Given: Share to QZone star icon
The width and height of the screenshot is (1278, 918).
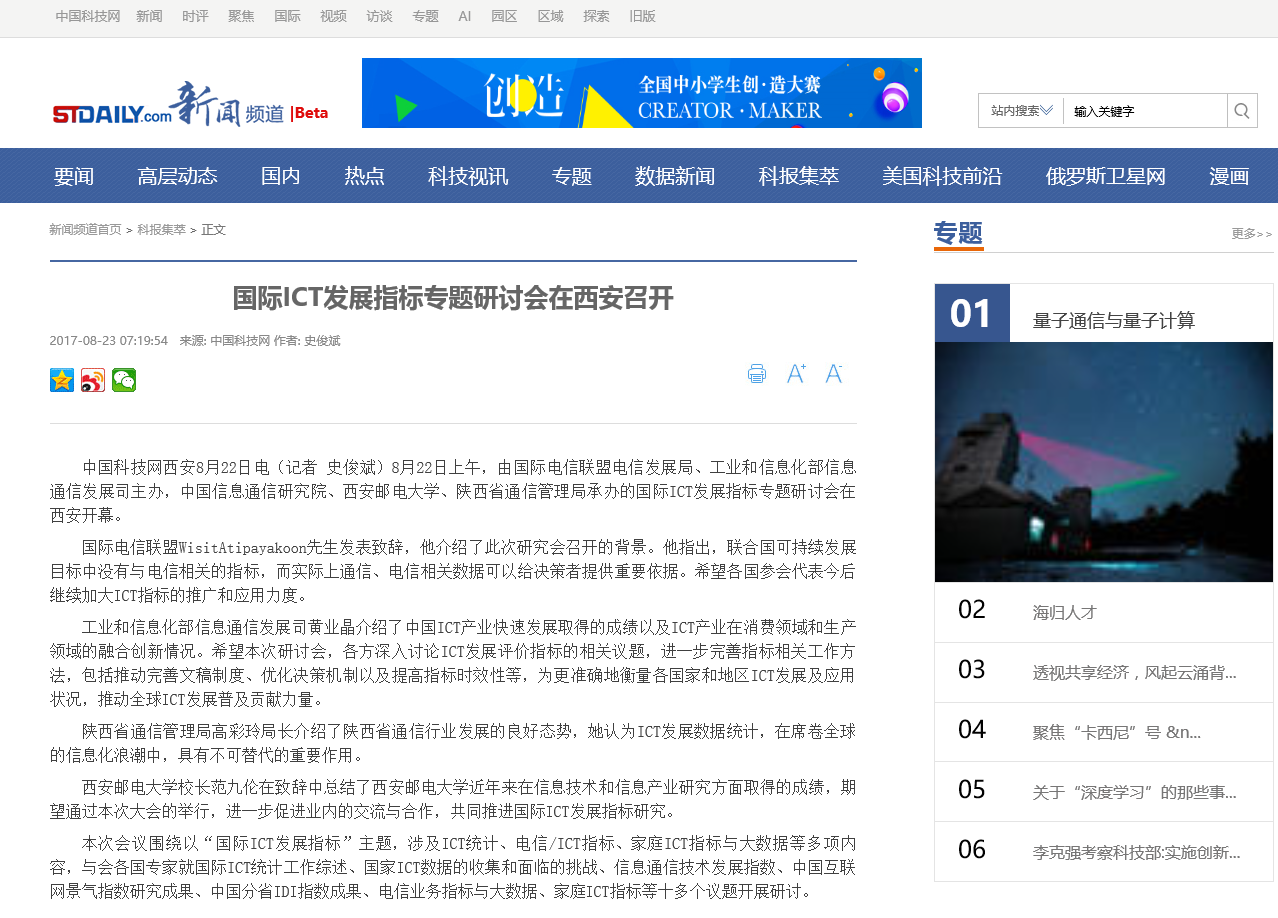Looking at the screenshot, I should coord(62,380).
